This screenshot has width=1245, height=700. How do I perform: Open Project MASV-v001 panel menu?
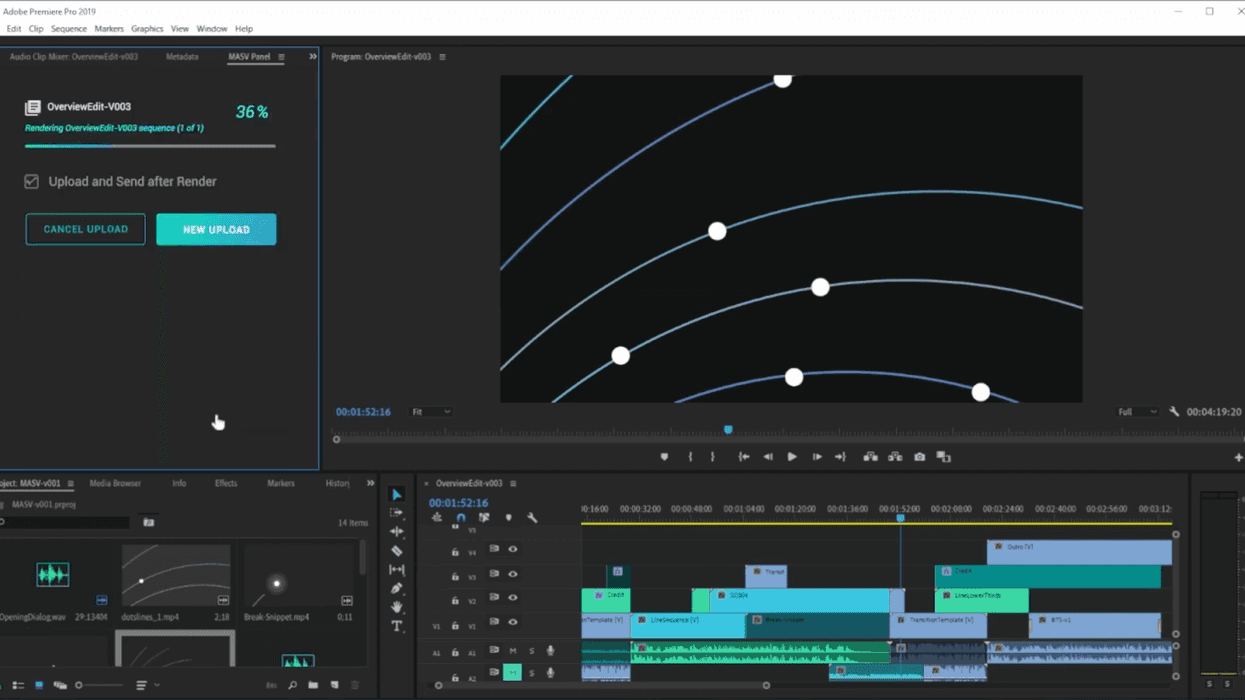tap(70, 484)
